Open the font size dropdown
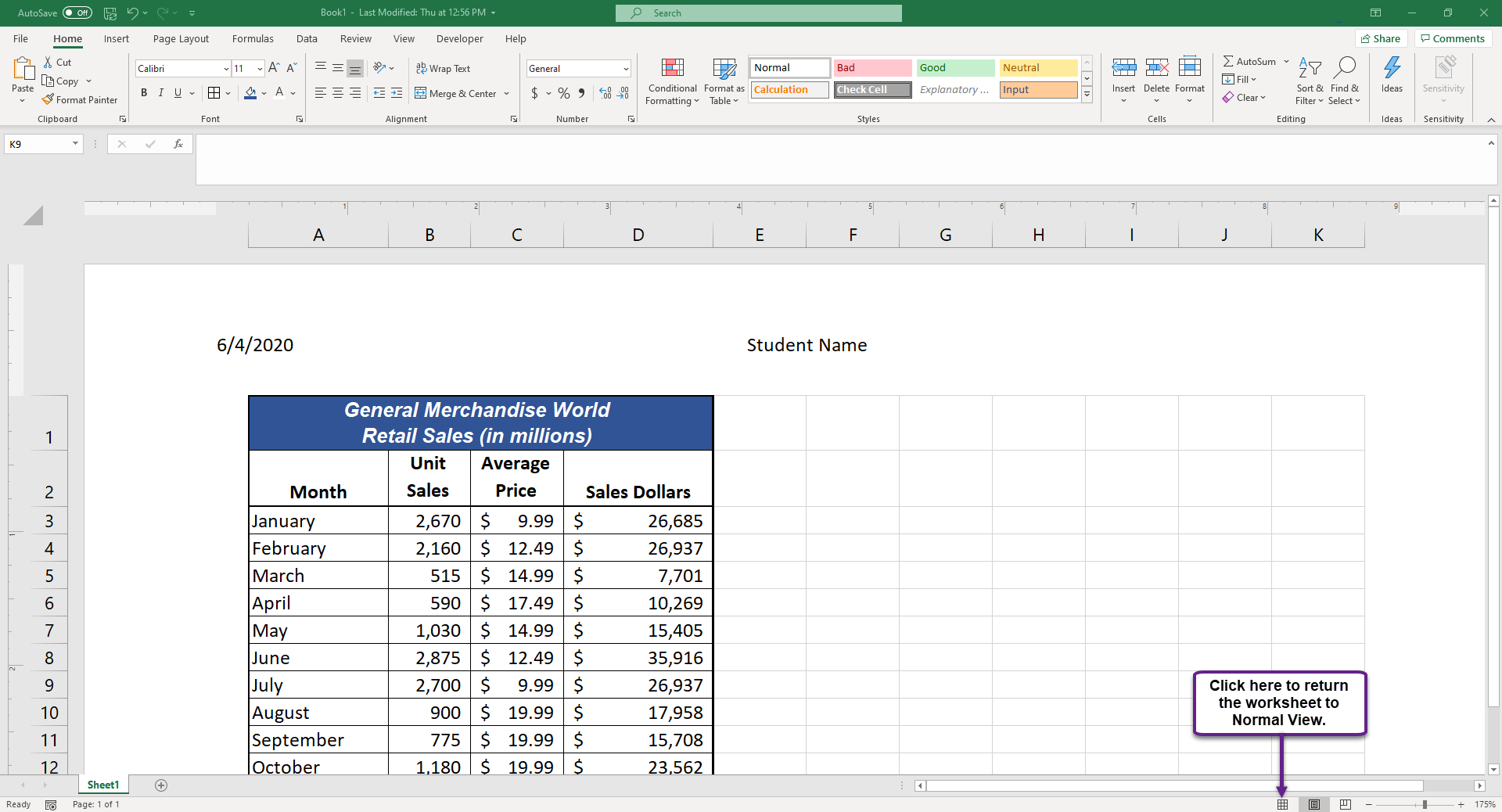The width and height of the screenshot is (1502, 812). tap(260, 69)
